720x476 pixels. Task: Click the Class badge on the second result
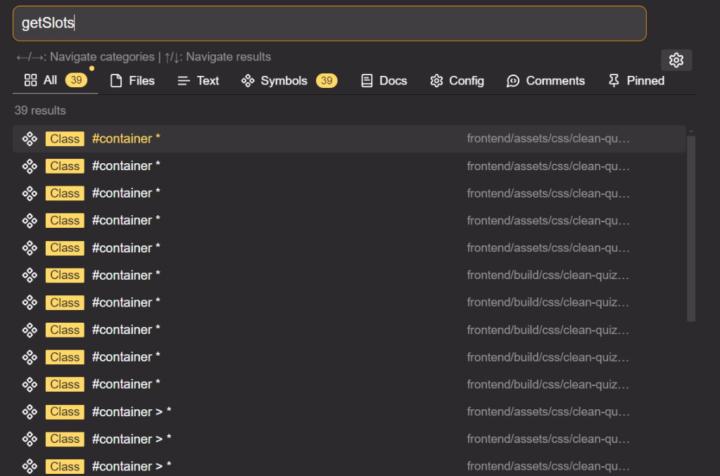[64, 166]
